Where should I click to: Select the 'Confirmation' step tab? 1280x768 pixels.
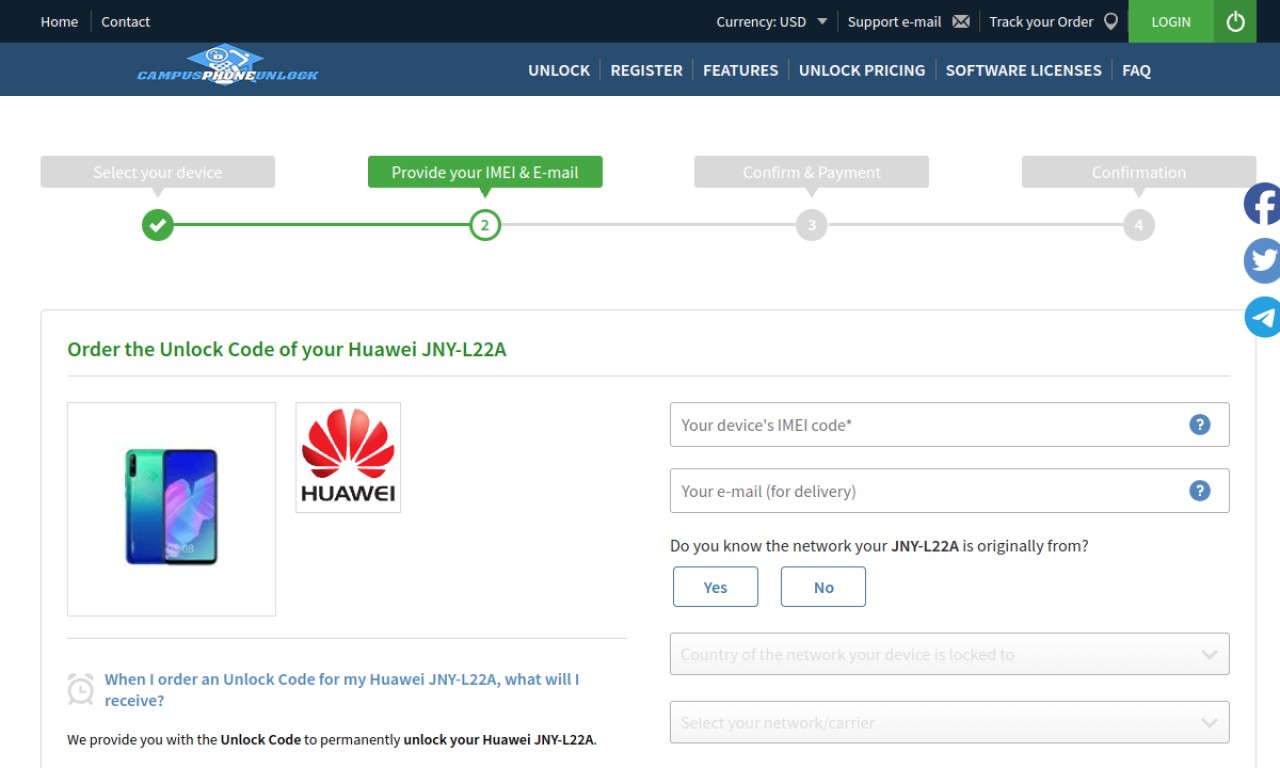click(x=1139, y=172)
